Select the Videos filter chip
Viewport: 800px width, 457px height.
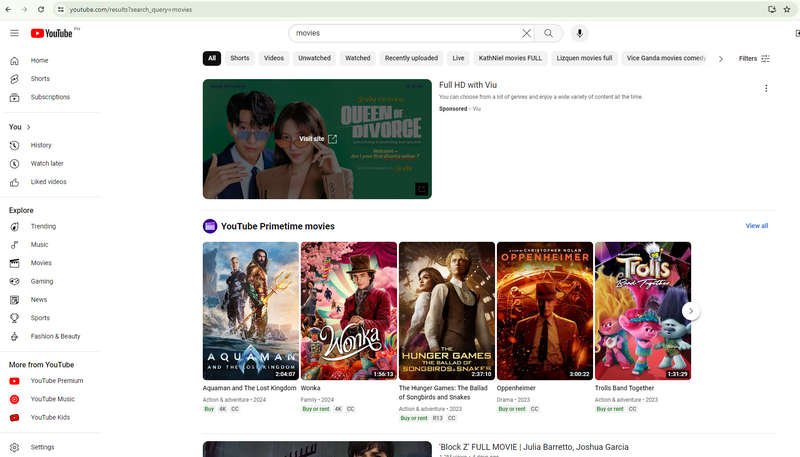(274, 58)
